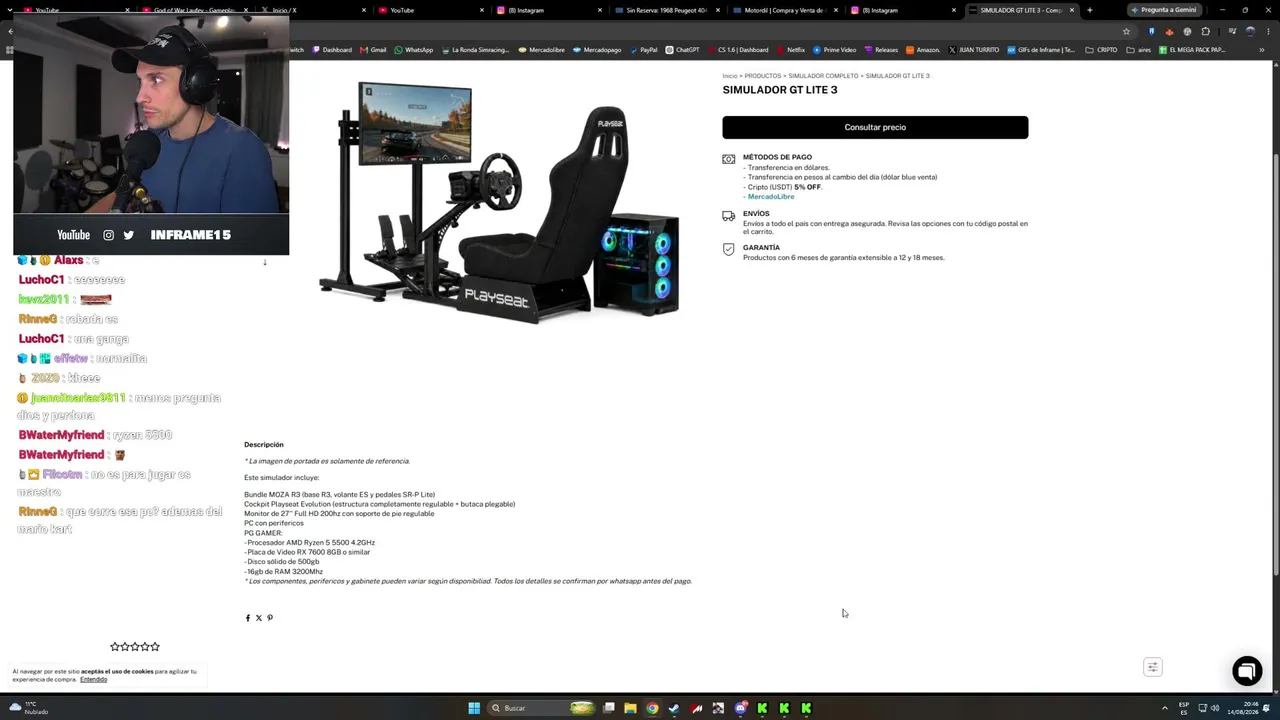1280x720 pixels.
Task: Open CRIPTO bookmarks folder
Action: tap(1101, 50)
